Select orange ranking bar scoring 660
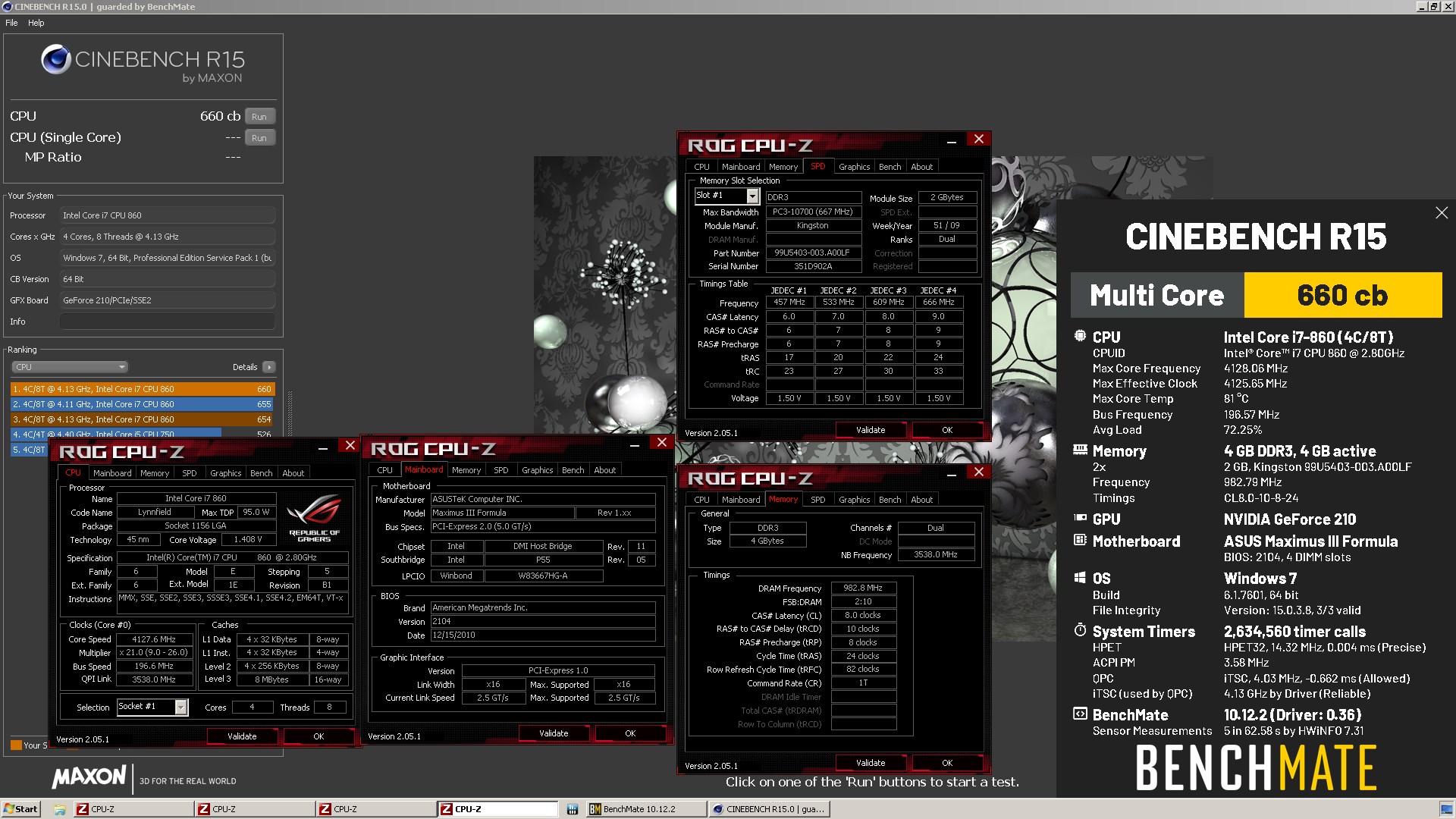Screen dimensions: 1456x819 [143, 389]
